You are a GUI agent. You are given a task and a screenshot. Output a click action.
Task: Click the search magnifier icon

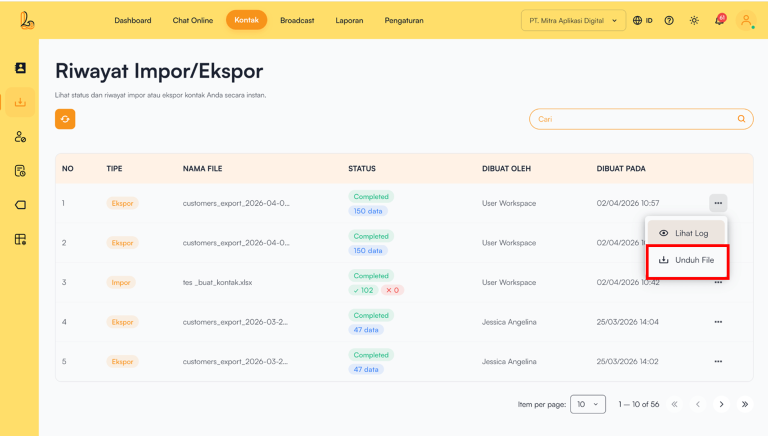tap(741, 119)
